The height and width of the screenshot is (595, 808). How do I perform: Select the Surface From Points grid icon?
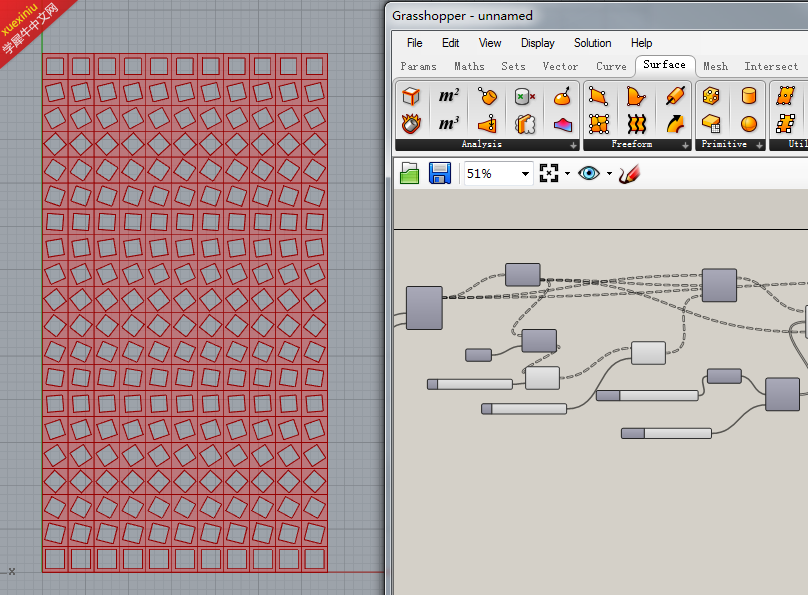point(599,124)
